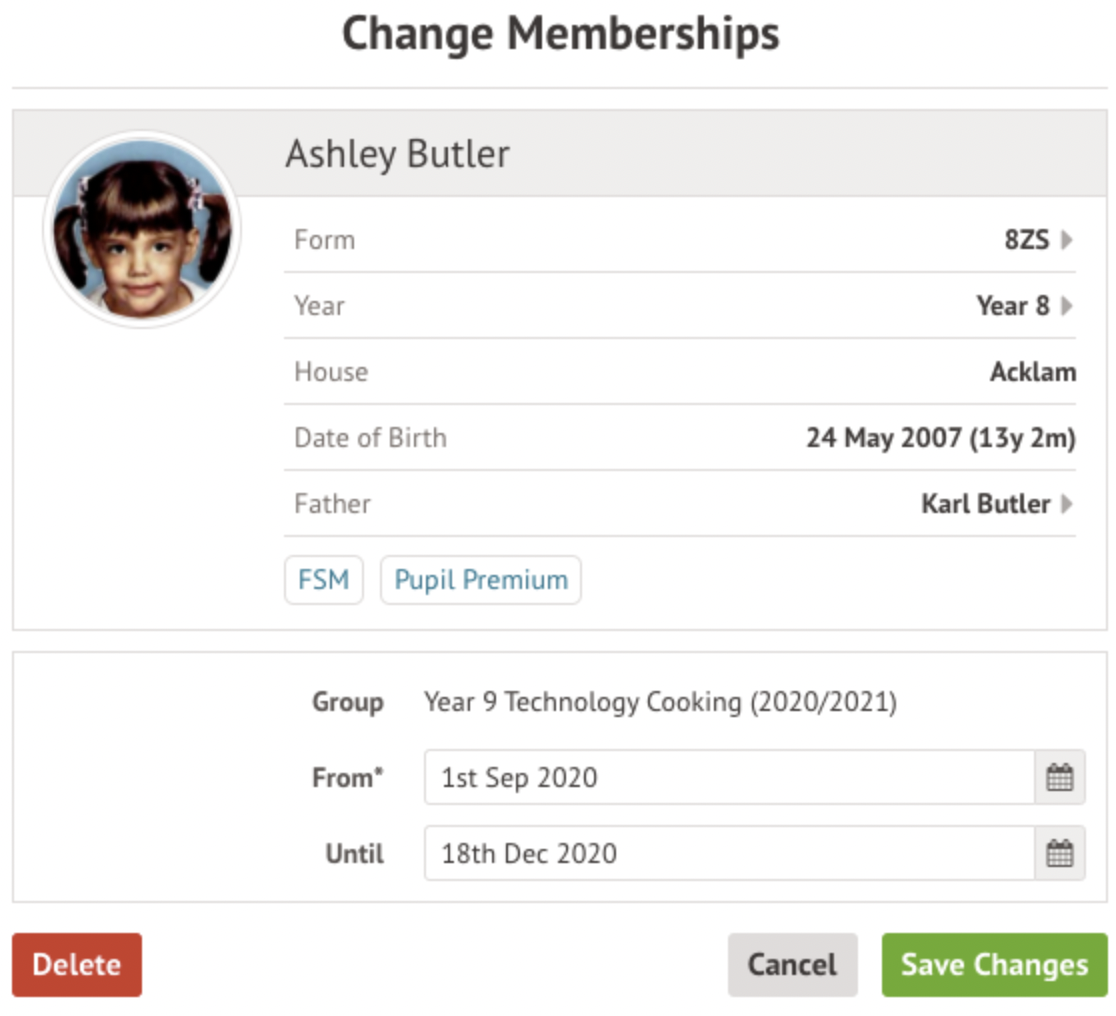Viewport: 1116px width, 1016px height.
Task: Open the From date calendar picker
Action: (x=1059, y=777)
